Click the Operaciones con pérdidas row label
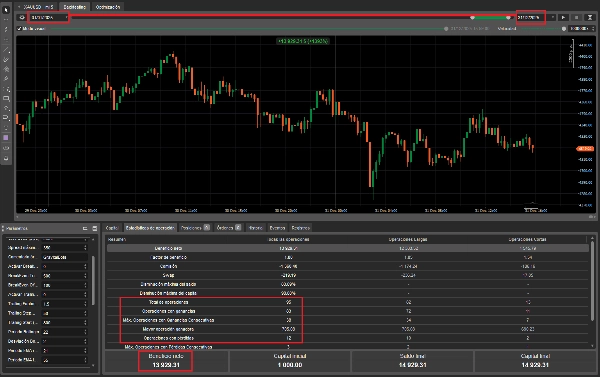The image size is (600, 377). point(168,338)
